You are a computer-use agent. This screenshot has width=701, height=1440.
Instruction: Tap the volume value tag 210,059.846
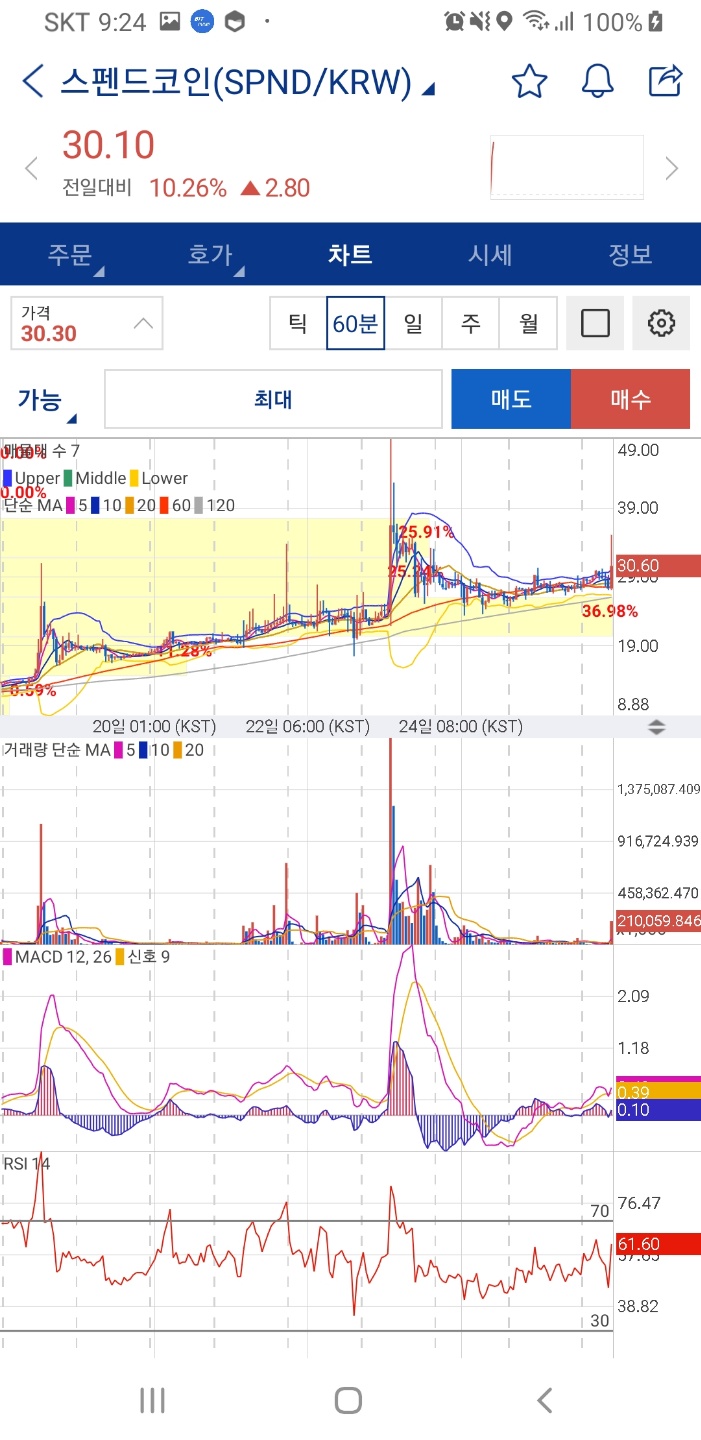pyautogui.click(x=657, y=921)
